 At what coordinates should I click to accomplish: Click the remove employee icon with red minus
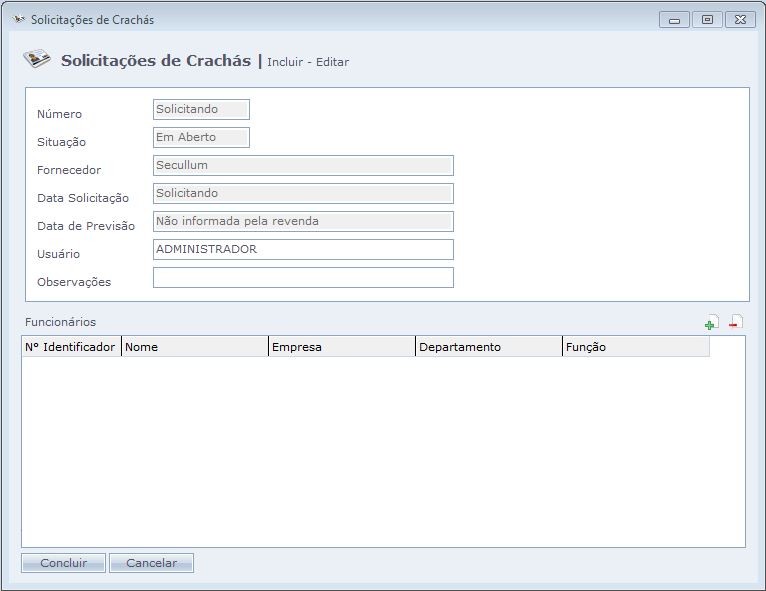coord(736,323)
